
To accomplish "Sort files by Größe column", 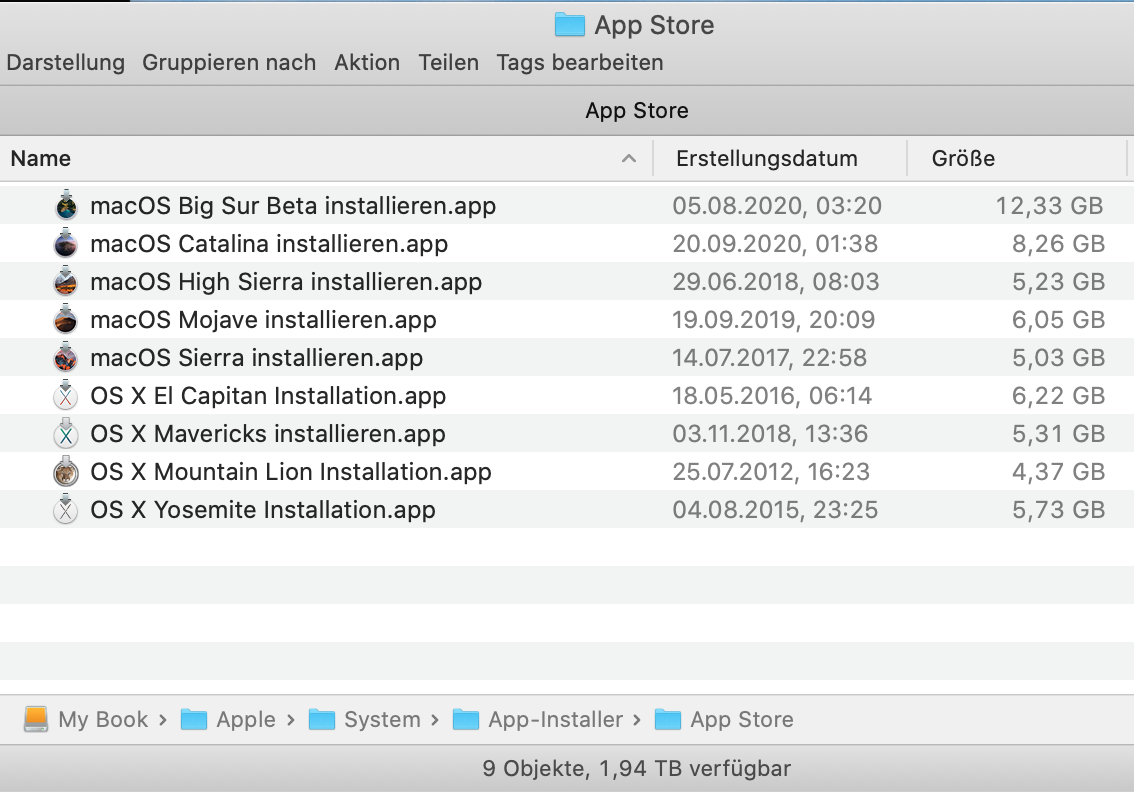I will [963, 158].
